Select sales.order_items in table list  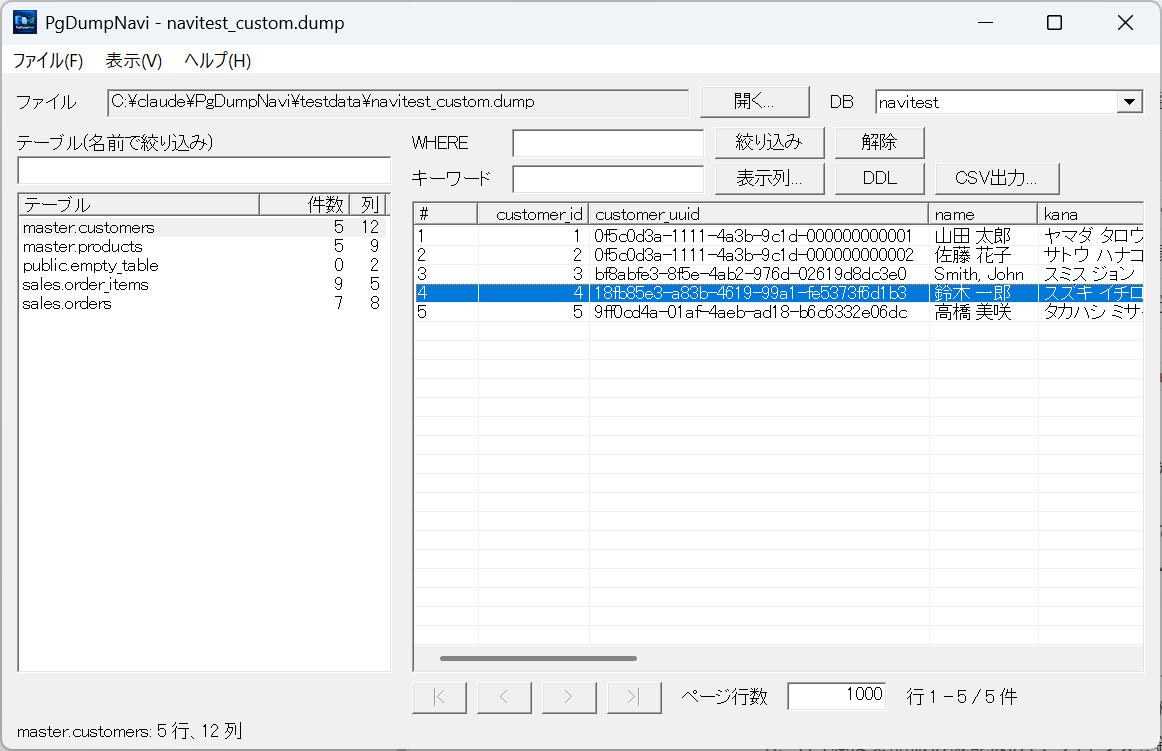point(202,285)
